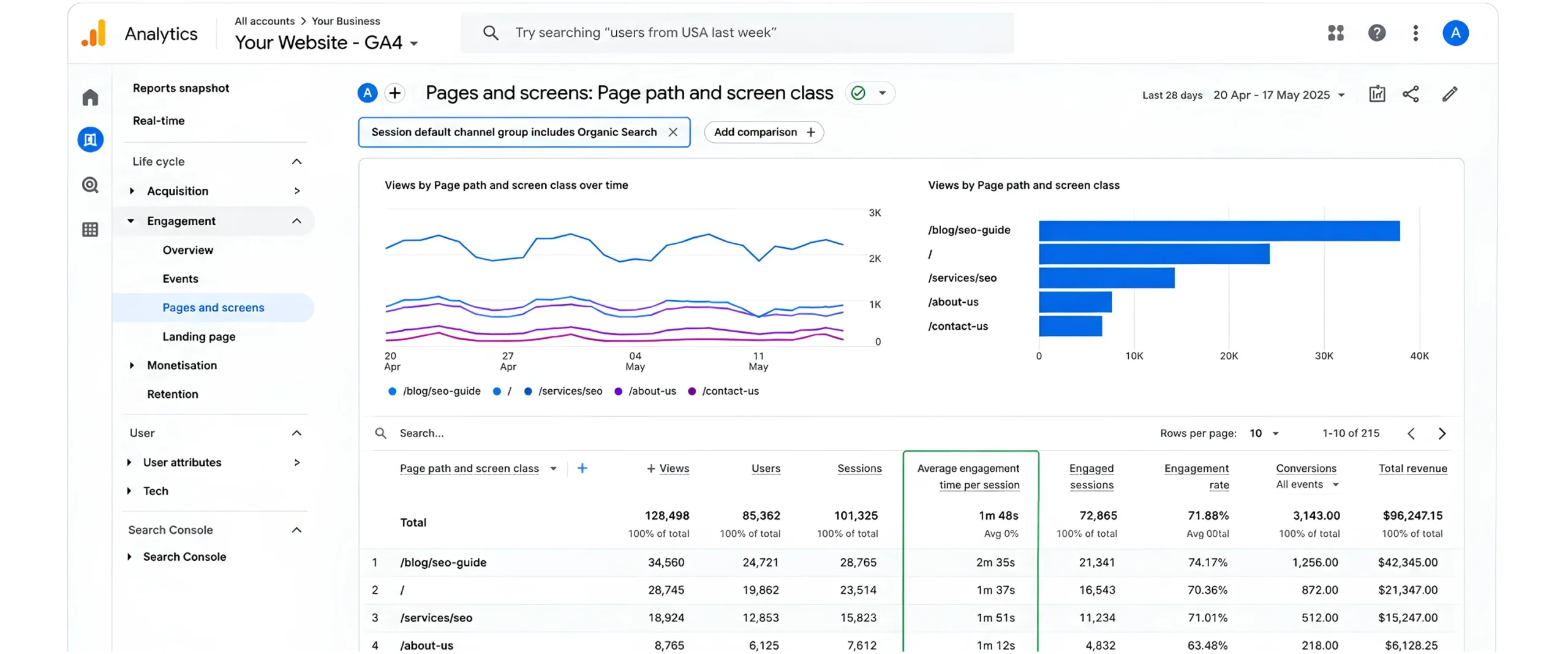Go to next page of table rows

(x=1441, y=434)
